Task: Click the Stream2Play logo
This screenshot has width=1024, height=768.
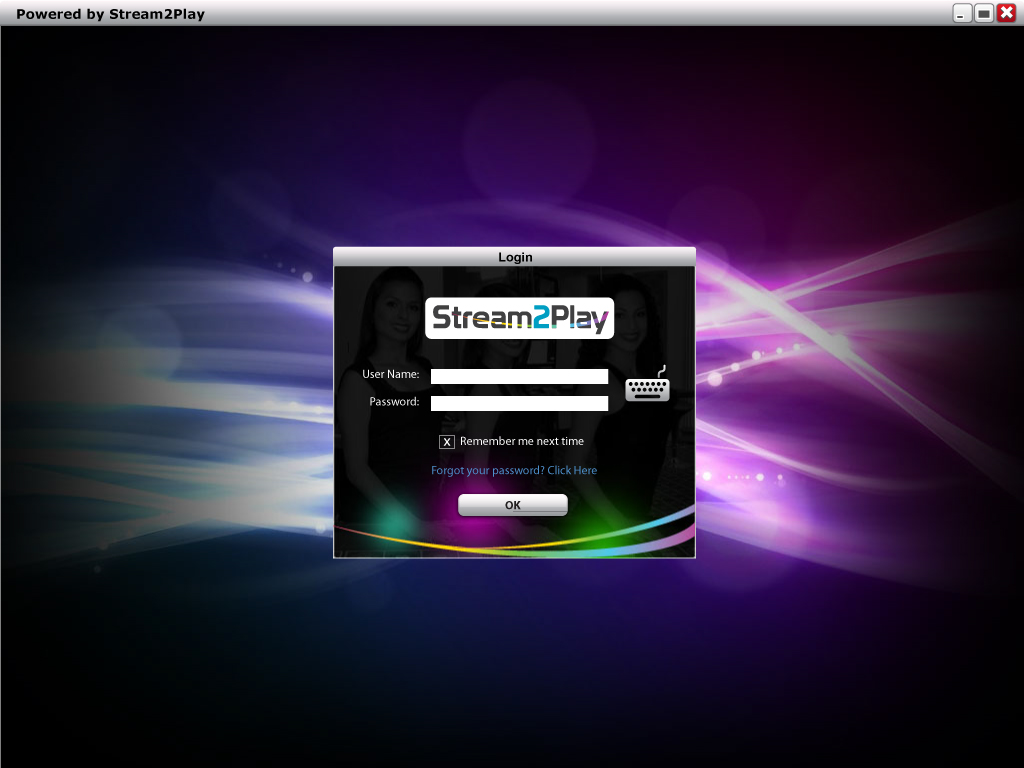Action: click(519, 318)
